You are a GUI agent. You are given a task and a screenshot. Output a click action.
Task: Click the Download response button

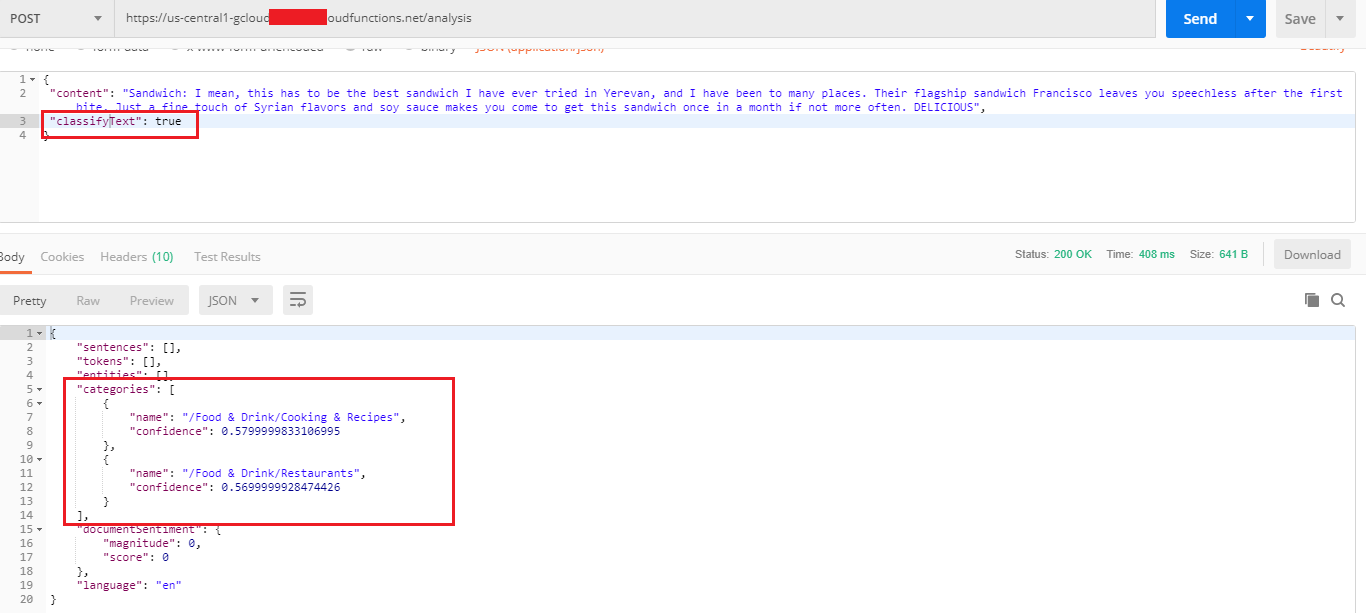pos(1312,255)
